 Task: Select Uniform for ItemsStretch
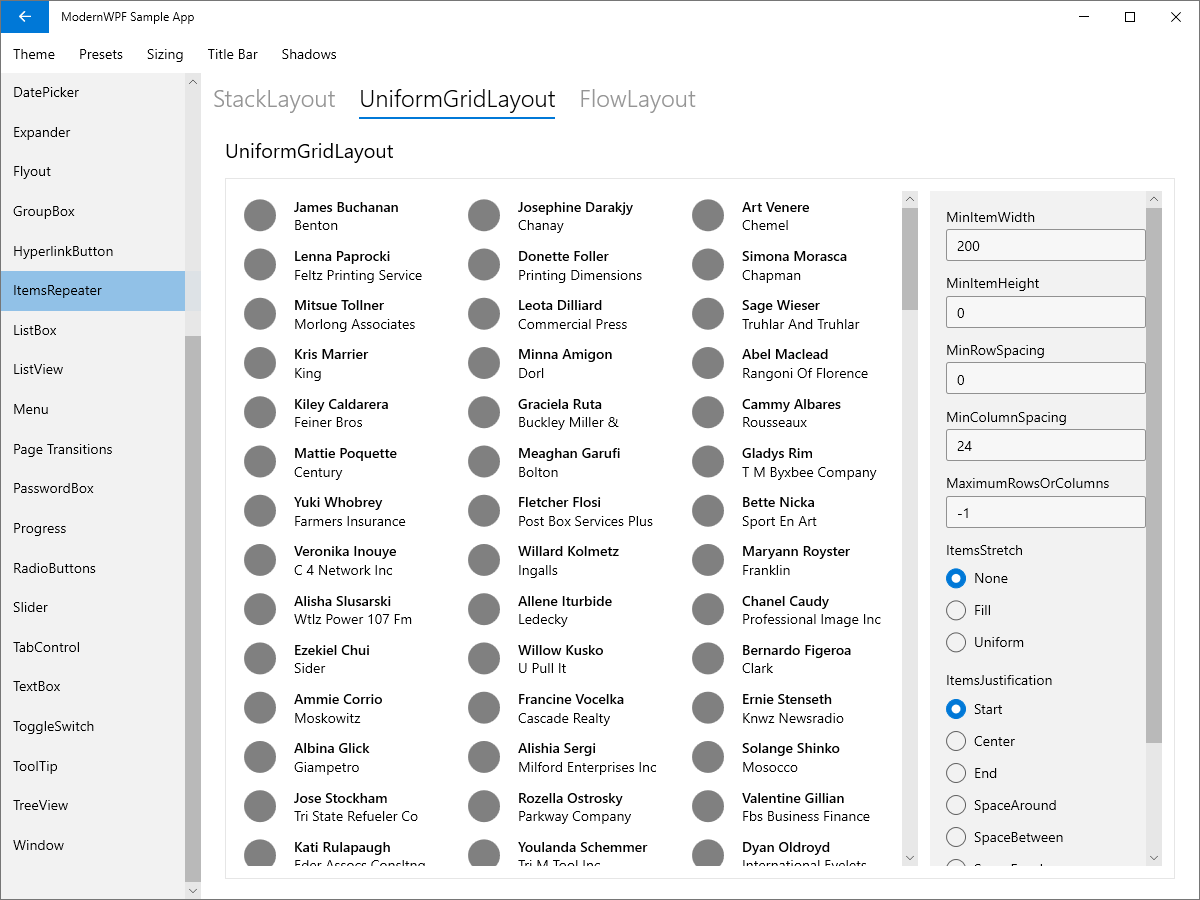click(985, 642)
